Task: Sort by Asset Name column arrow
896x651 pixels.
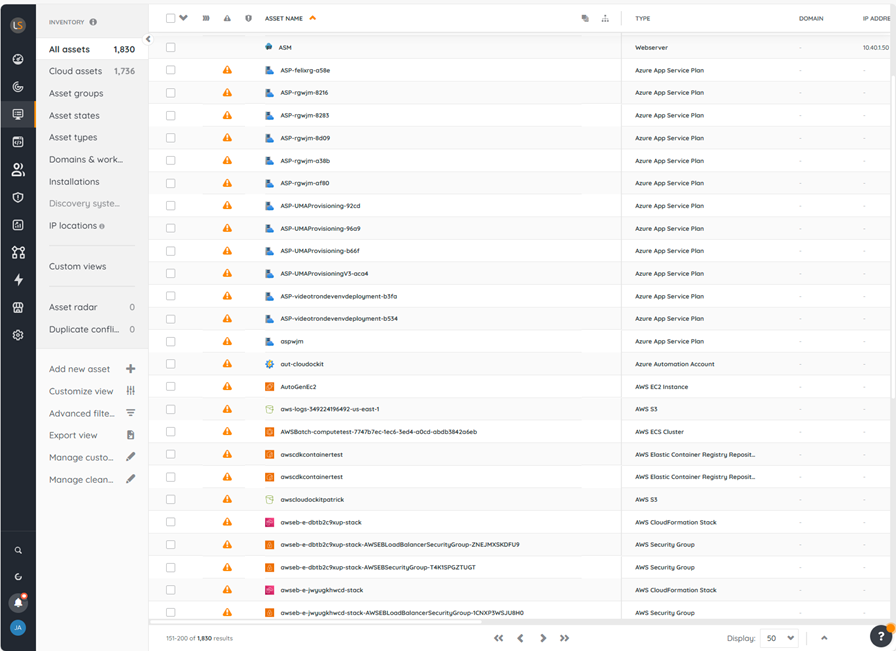Action: click(x=313, y=18)
